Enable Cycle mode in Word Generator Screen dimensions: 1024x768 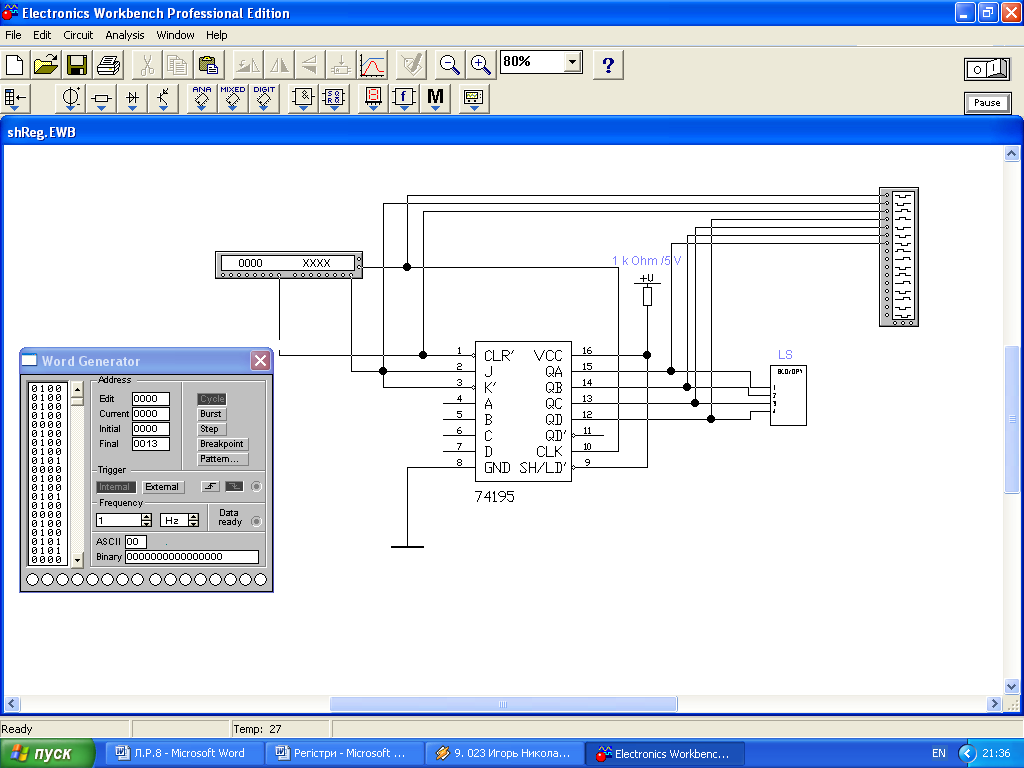click(212, 398)
